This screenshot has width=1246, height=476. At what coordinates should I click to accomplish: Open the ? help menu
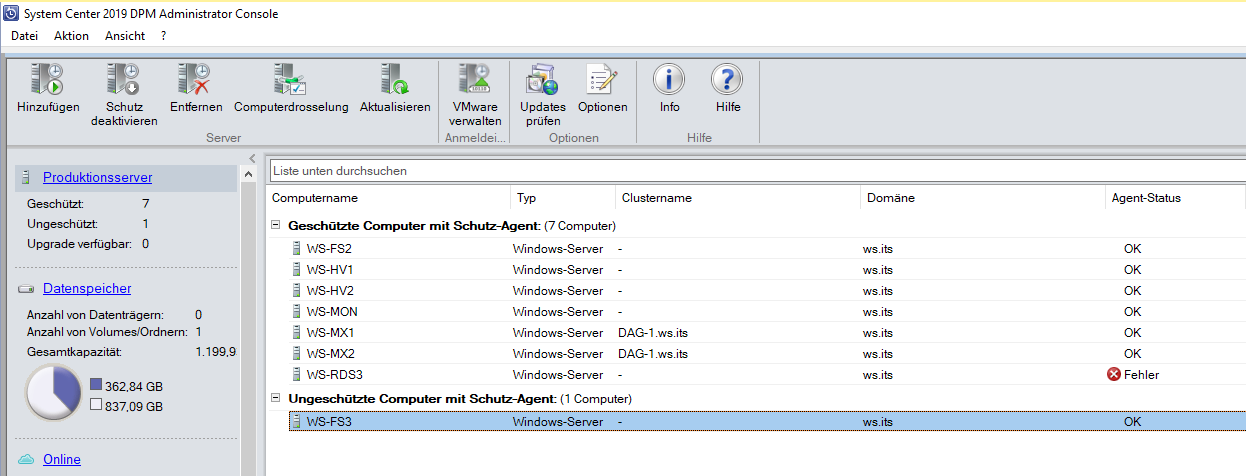163,36
